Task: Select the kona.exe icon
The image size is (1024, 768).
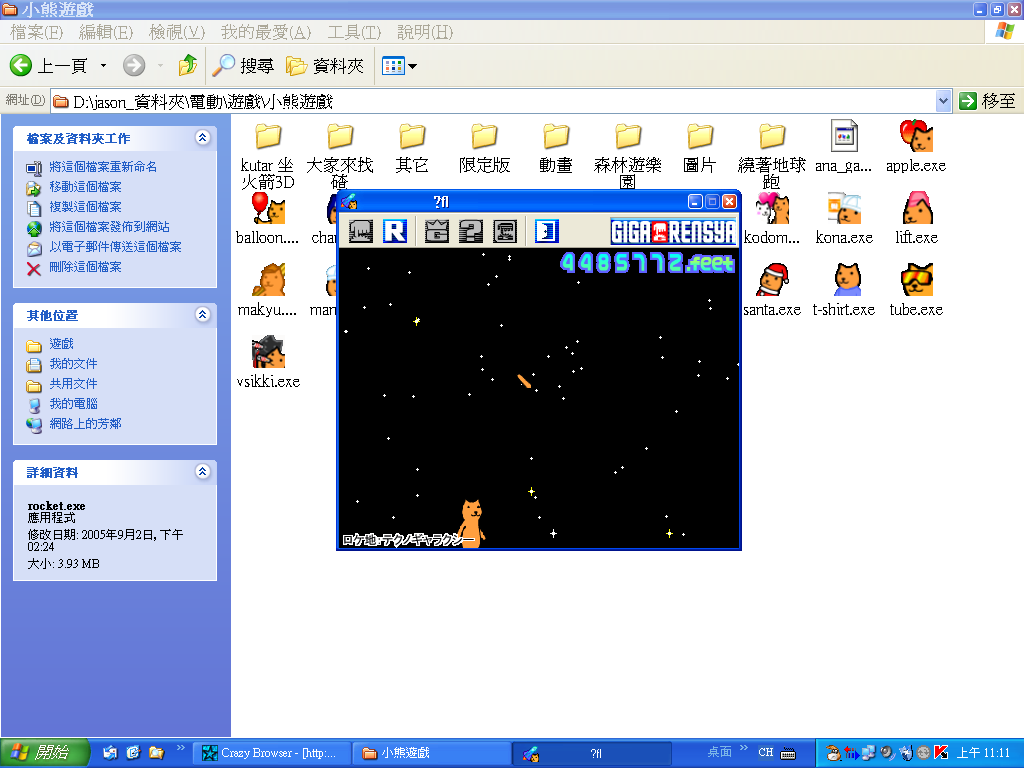Action: pyautogui.click(x=844, y=208)
